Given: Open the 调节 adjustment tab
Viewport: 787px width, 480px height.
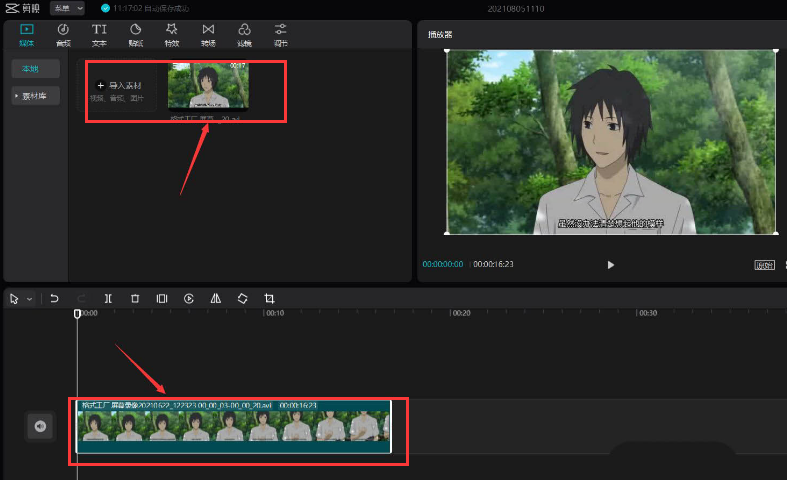Looking at the screenshot, I should pos(281,35).
